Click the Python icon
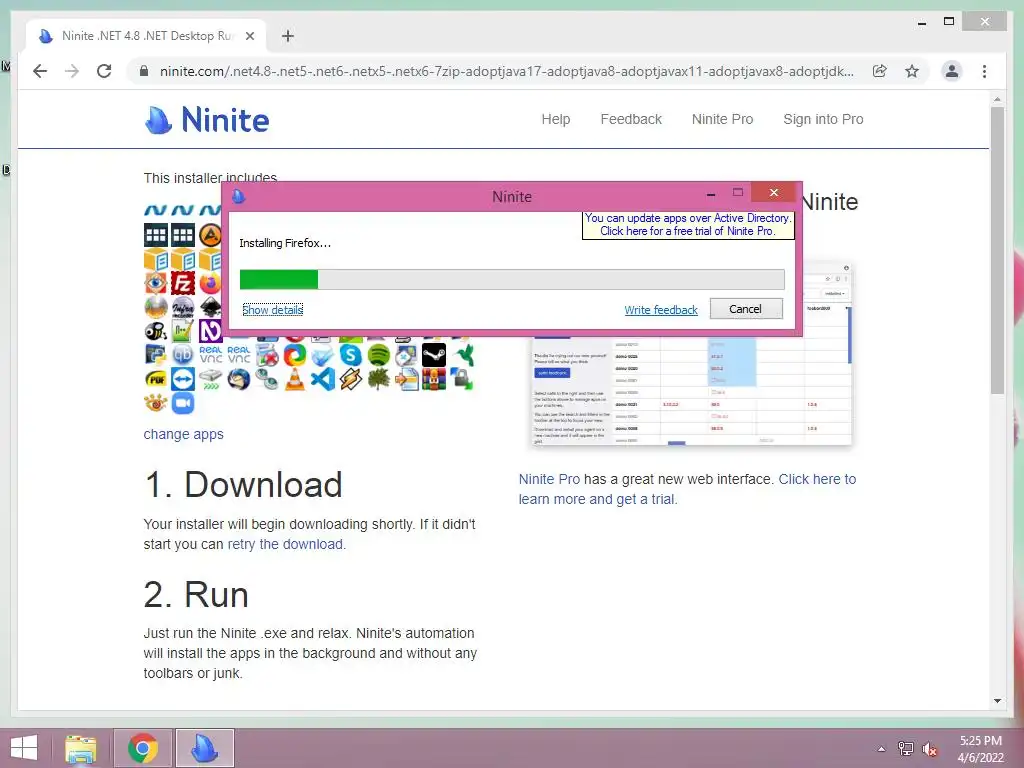The width and height of the screenshot is (1024, 768). (155, 355)
